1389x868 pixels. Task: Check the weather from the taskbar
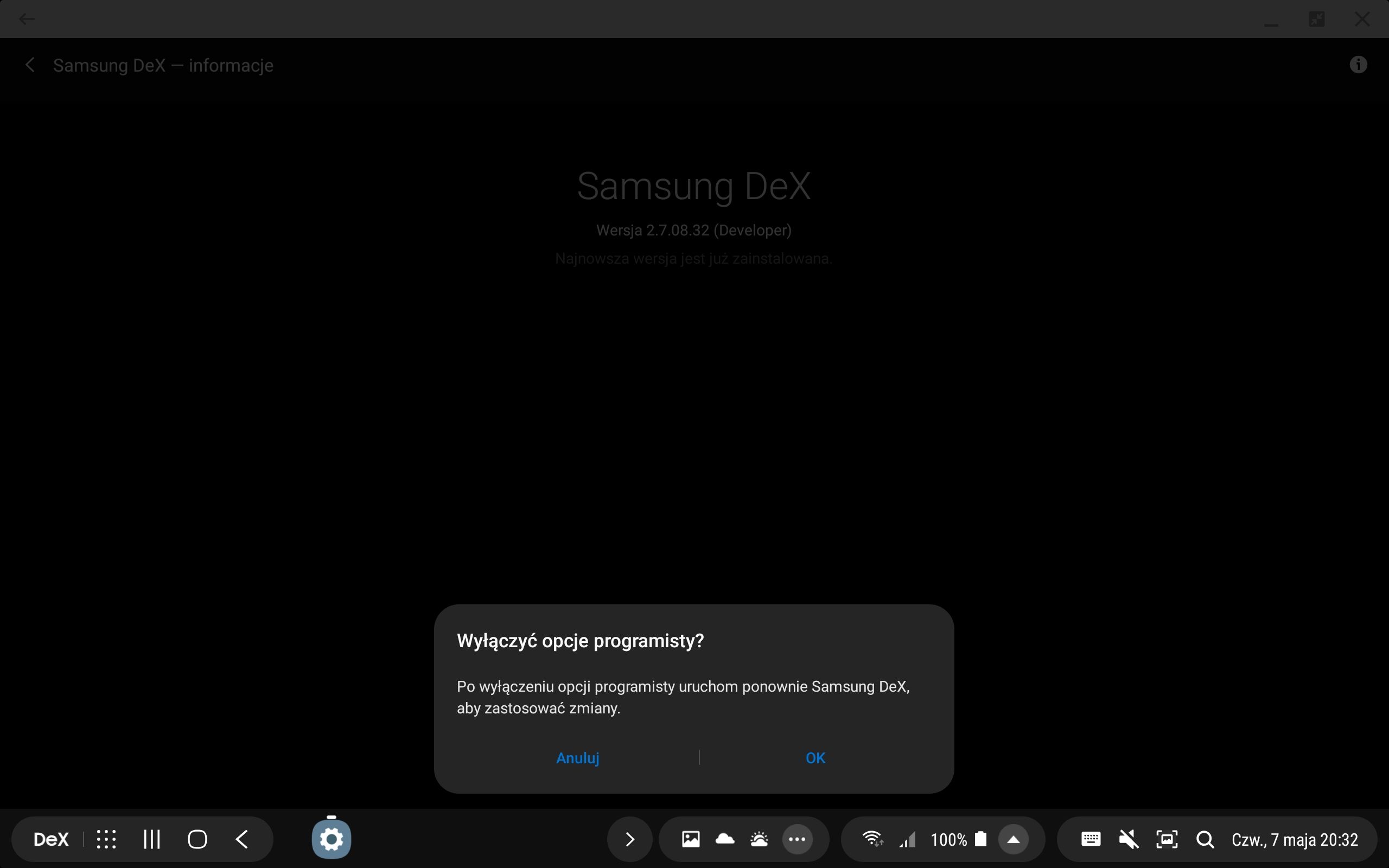(x=759, y=839)
